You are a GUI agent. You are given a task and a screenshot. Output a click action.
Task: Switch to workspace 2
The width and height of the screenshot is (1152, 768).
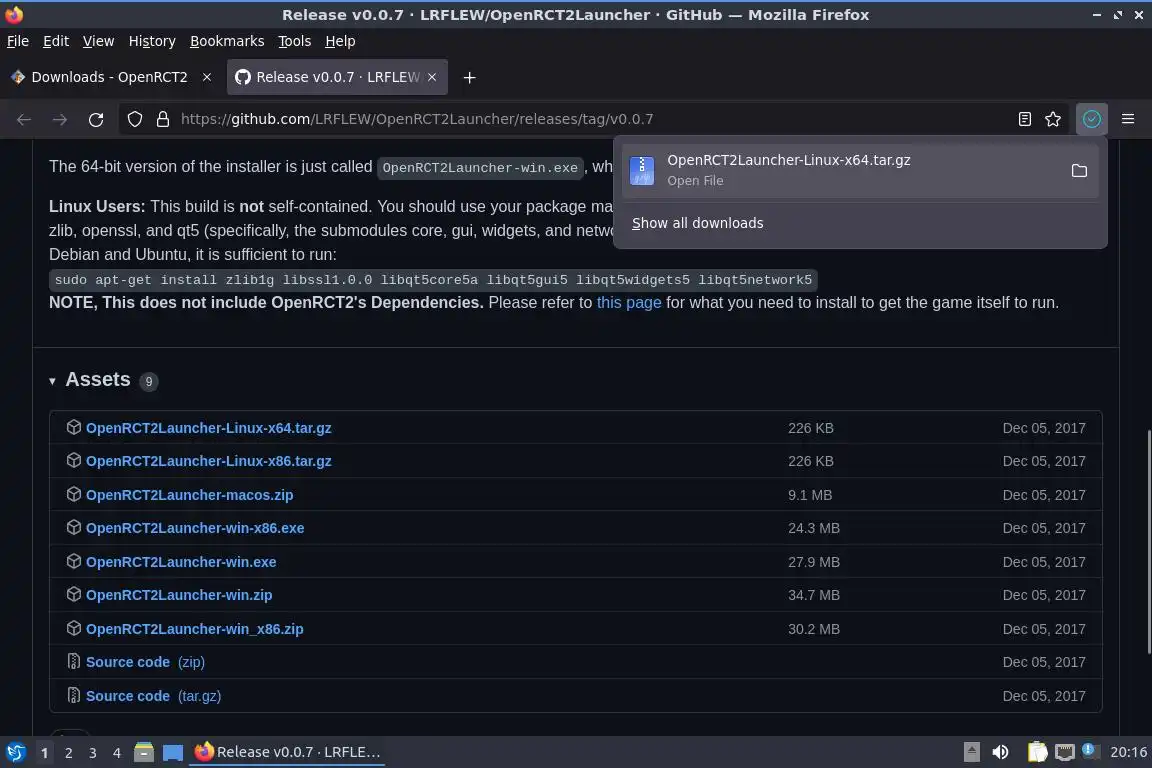click(68, 752)
